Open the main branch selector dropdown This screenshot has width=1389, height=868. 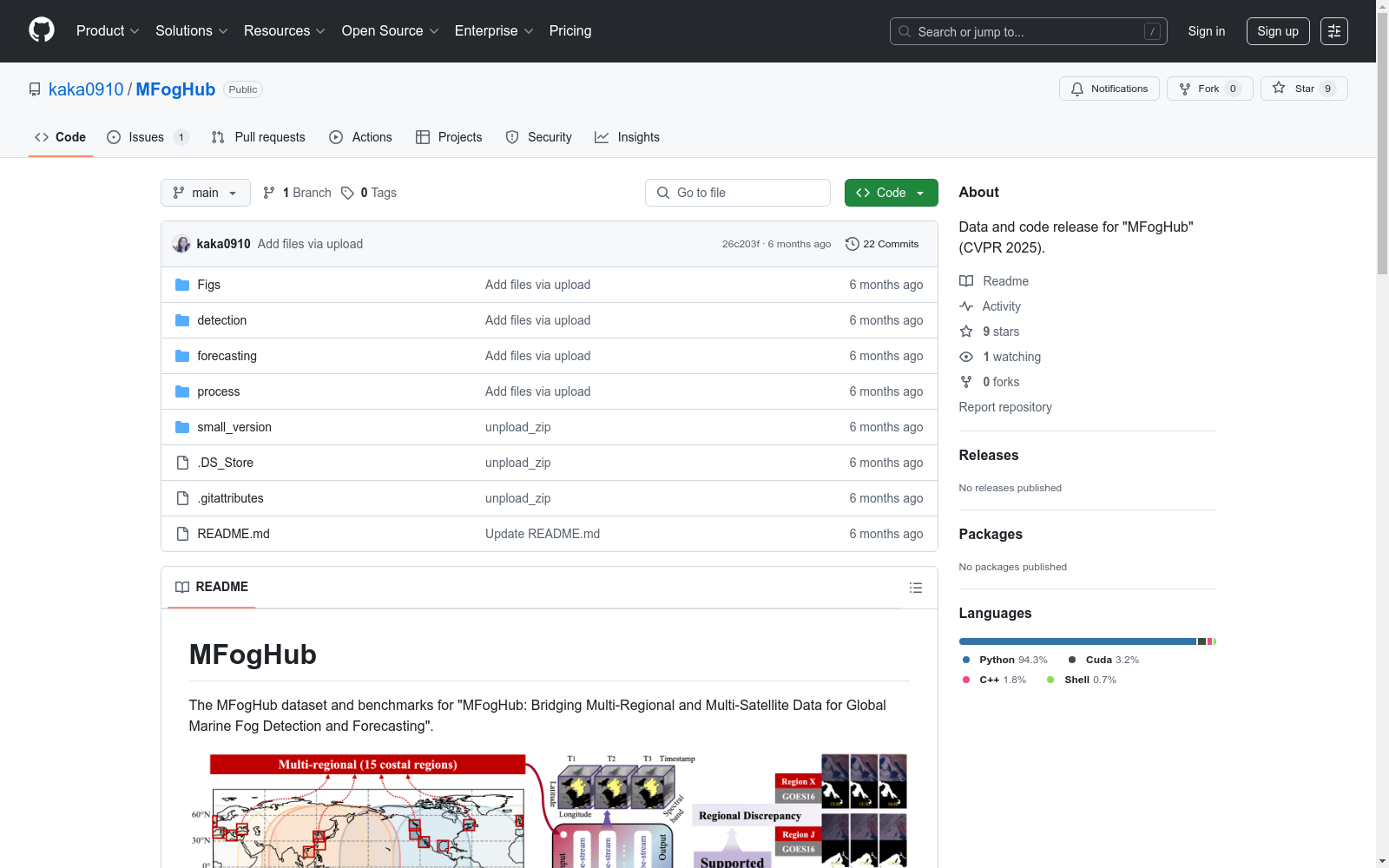(x=206, y=193)
